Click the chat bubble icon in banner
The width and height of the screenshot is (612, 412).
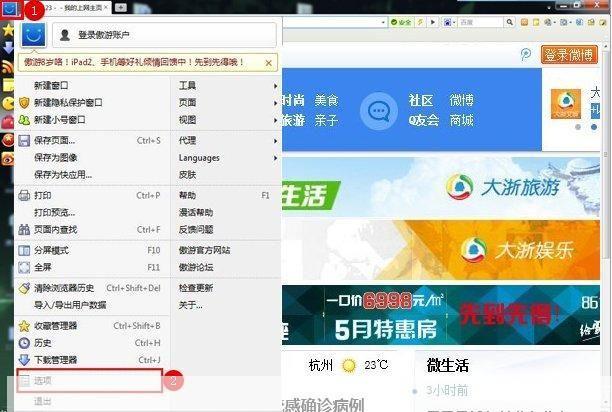coord(379,111)
